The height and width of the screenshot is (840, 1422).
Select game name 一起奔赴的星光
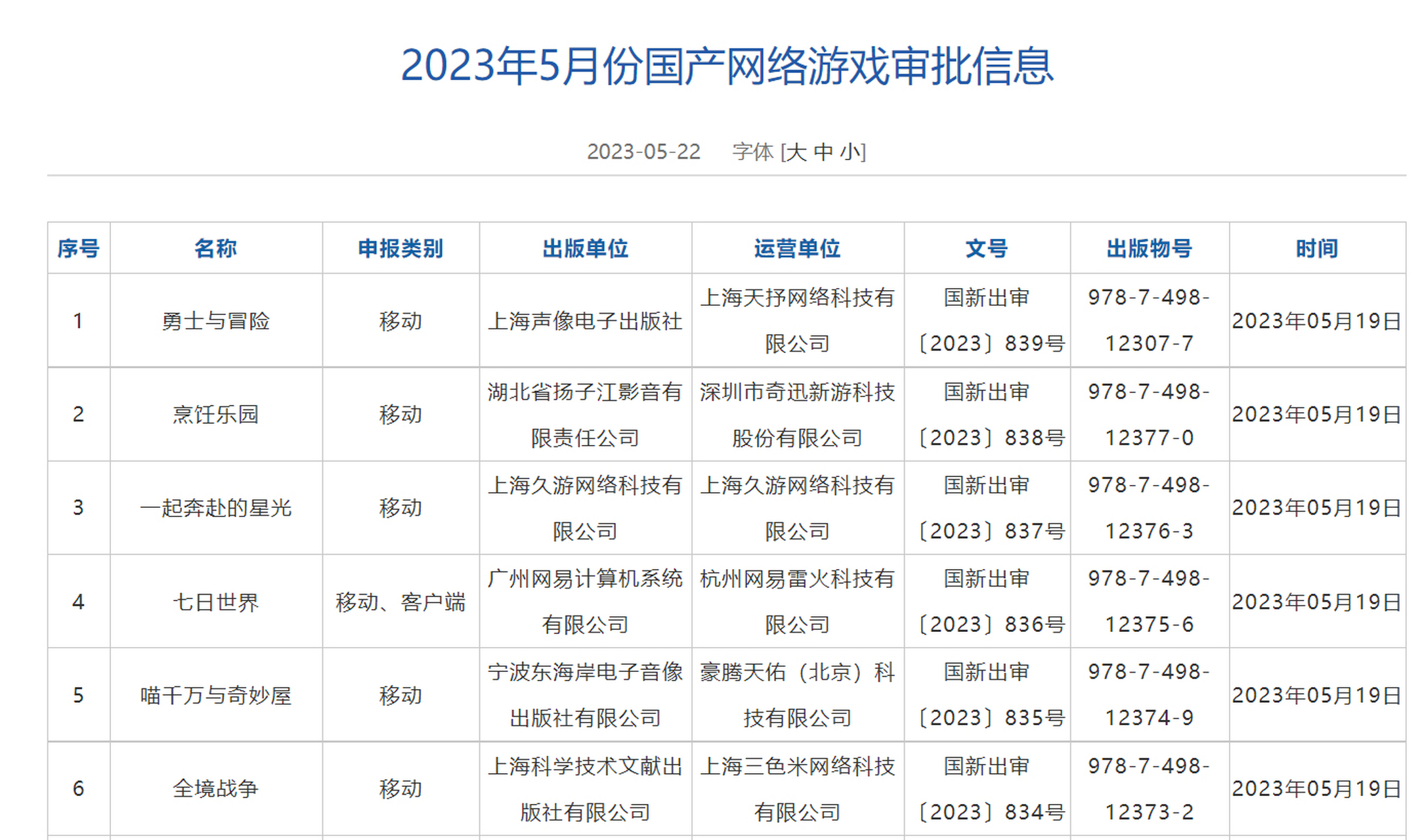tap(215, 508)
